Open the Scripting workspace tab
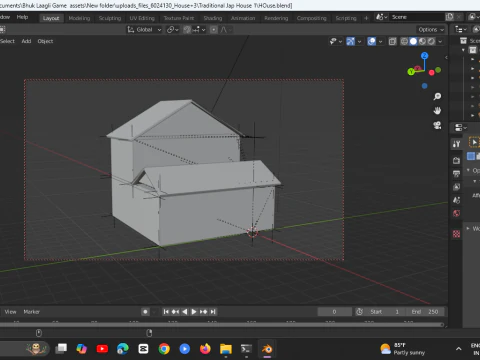This screenshot has height=360, width=480. (346, 18)
